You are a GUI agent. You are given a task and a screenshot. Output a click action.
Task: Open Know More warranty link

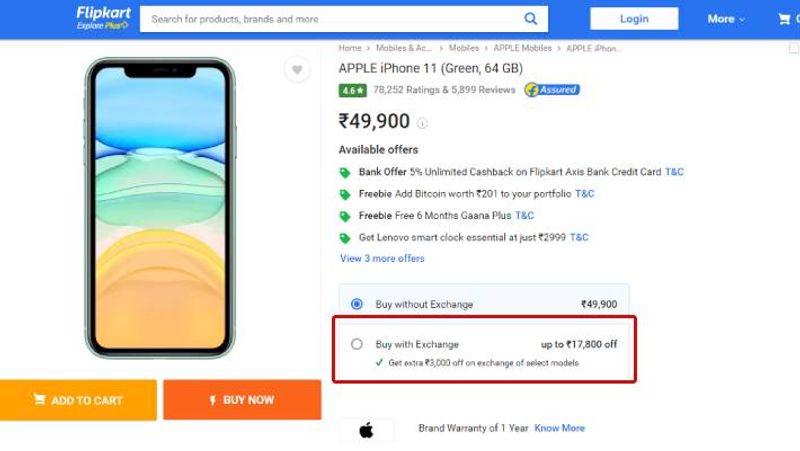tap(559, 428)
